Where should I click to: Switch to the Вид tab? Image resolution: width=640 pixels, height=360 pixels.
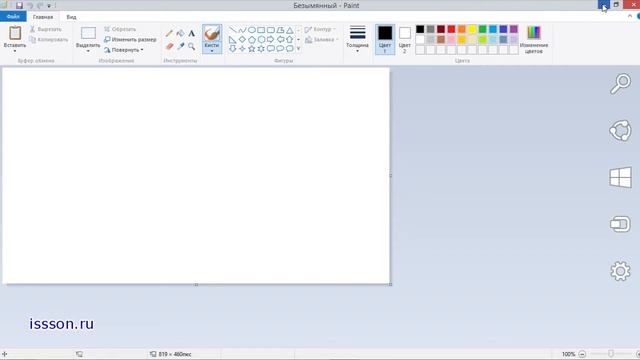[71, 17]
